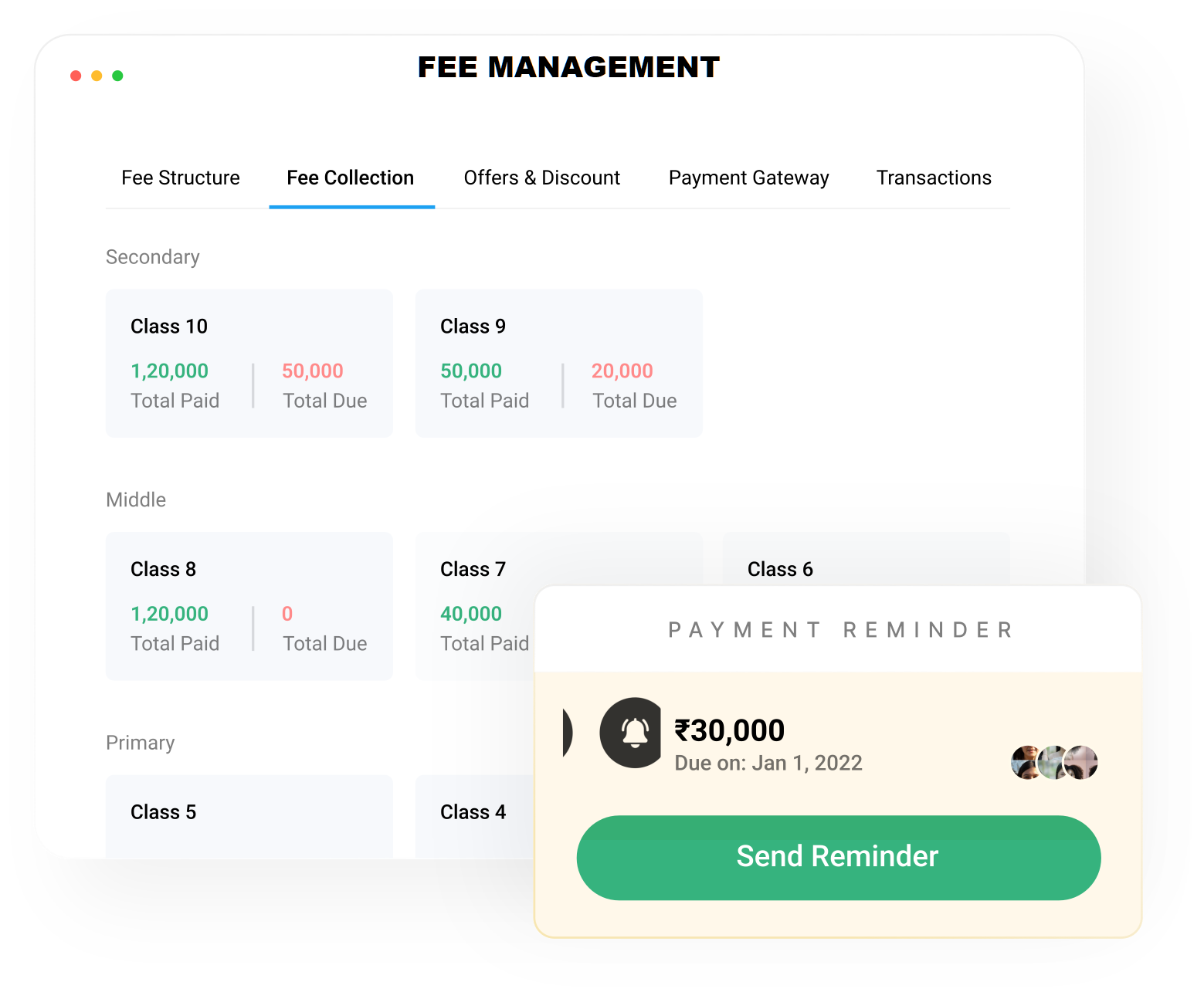Click the first student avatar thumbnail
This screenshot has width=1204, height=999.
pos(1026,763)
